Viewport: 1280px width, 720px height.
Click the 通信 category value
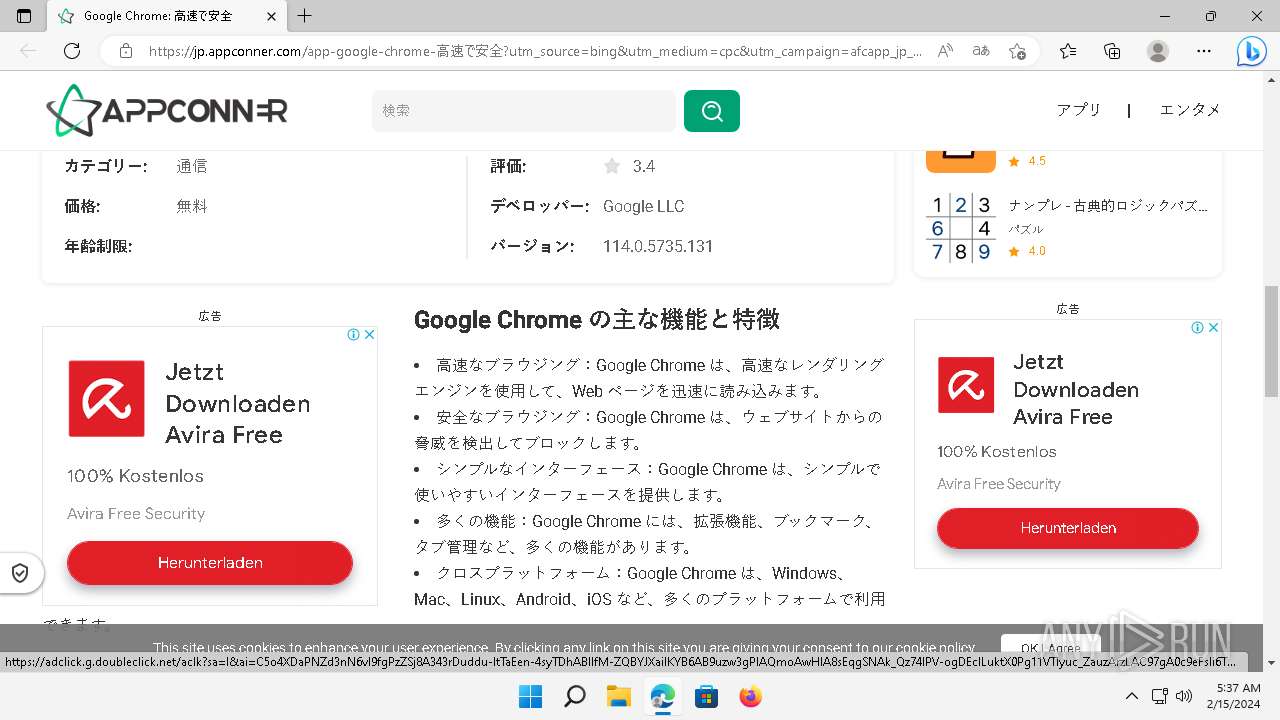coord(192,166)
